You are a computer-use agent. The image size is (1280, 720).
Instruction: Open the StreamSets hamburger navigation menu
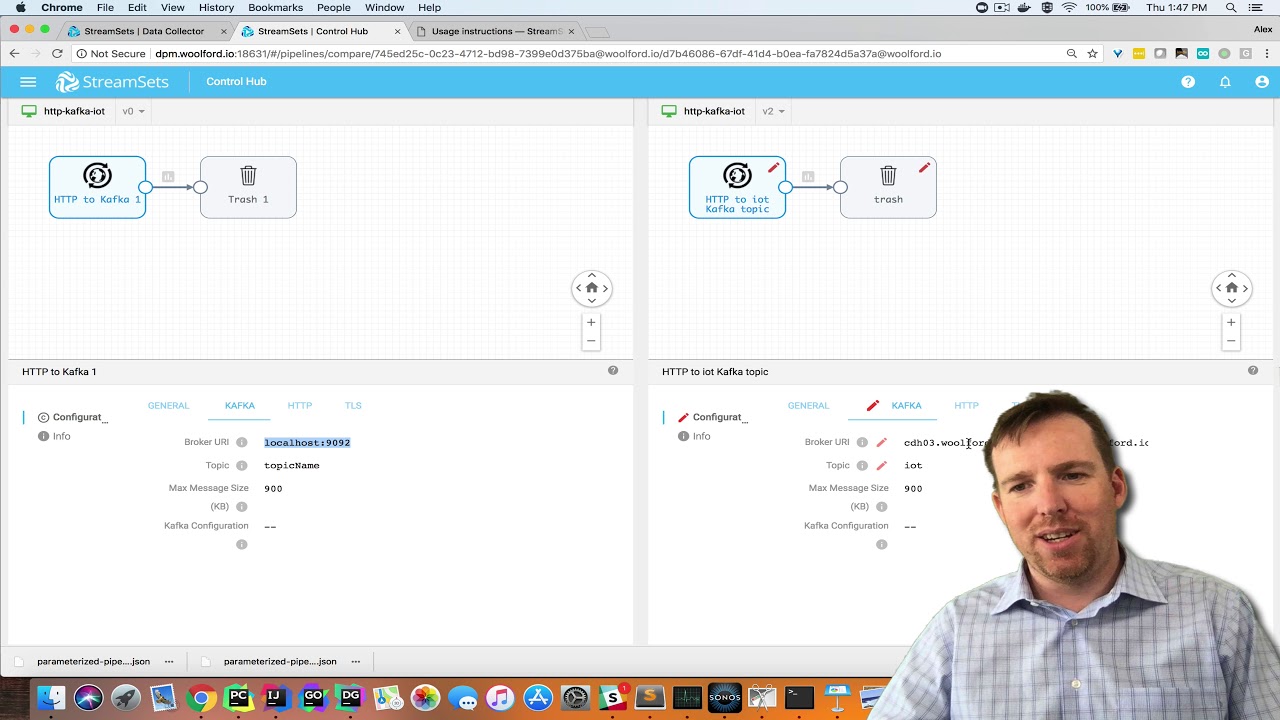point(28,82)
